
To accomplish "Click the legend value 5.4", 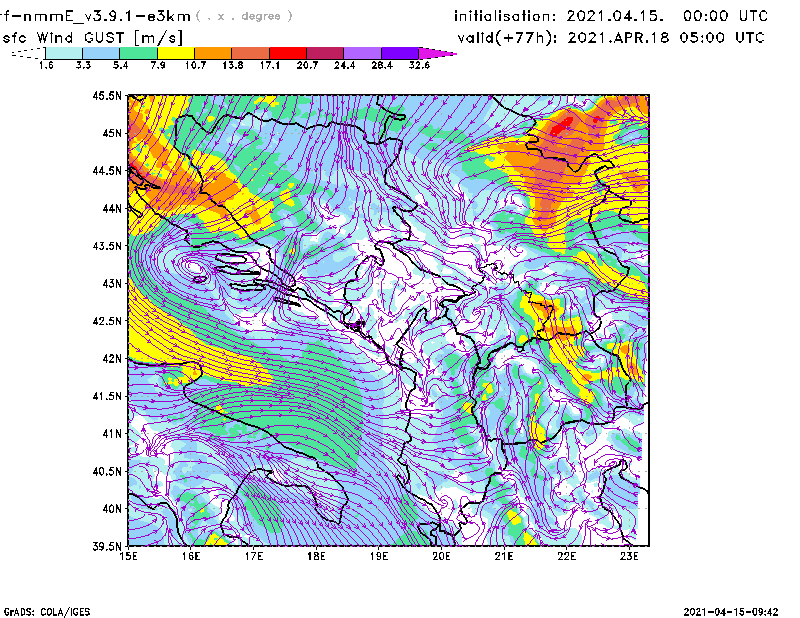I will (120, 65).
